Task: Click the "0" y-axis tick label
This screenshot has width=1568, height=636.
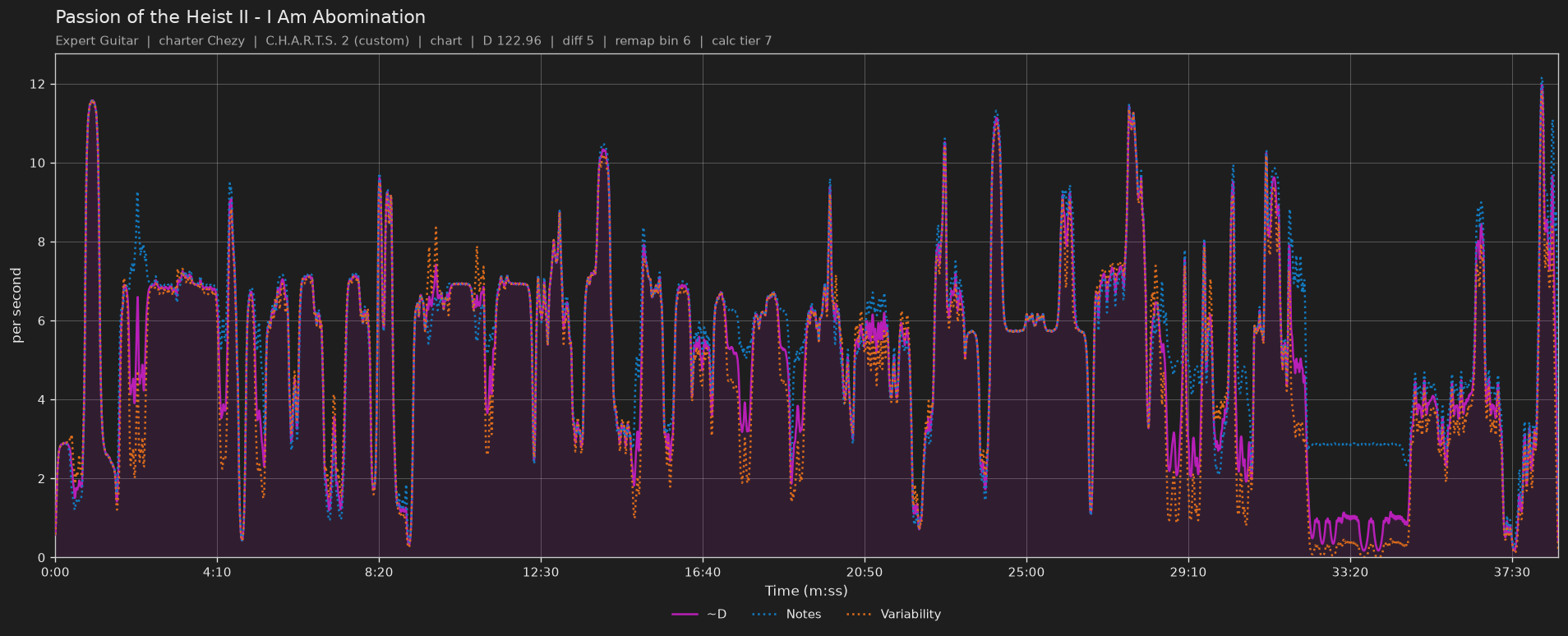Action: click(x=42, y=558)
